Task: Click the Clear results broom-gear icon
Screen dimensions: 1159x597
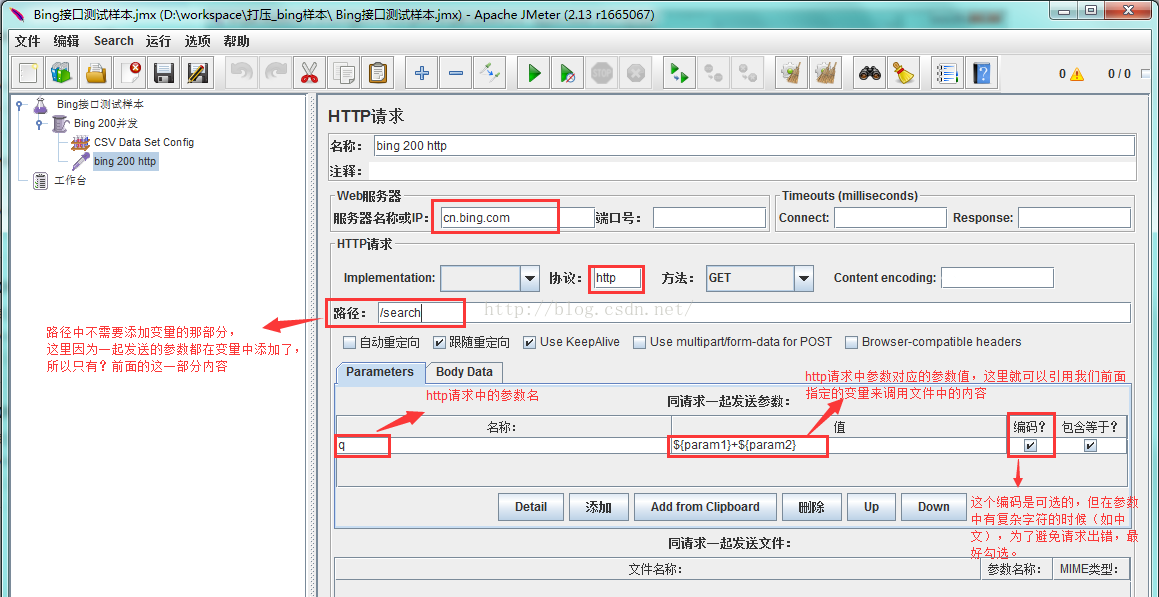Action: click(x=791, y=72)
